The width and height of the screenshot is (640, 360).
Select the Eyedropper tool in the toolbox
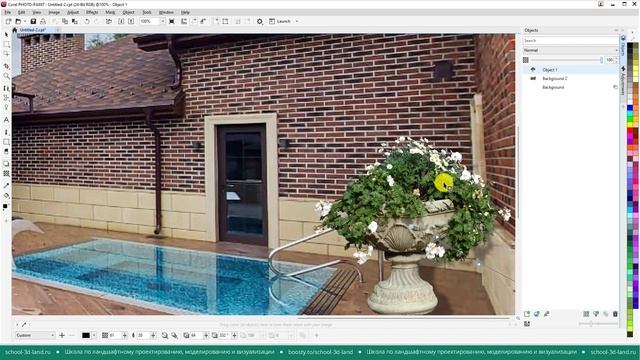(x=6, y=186)
